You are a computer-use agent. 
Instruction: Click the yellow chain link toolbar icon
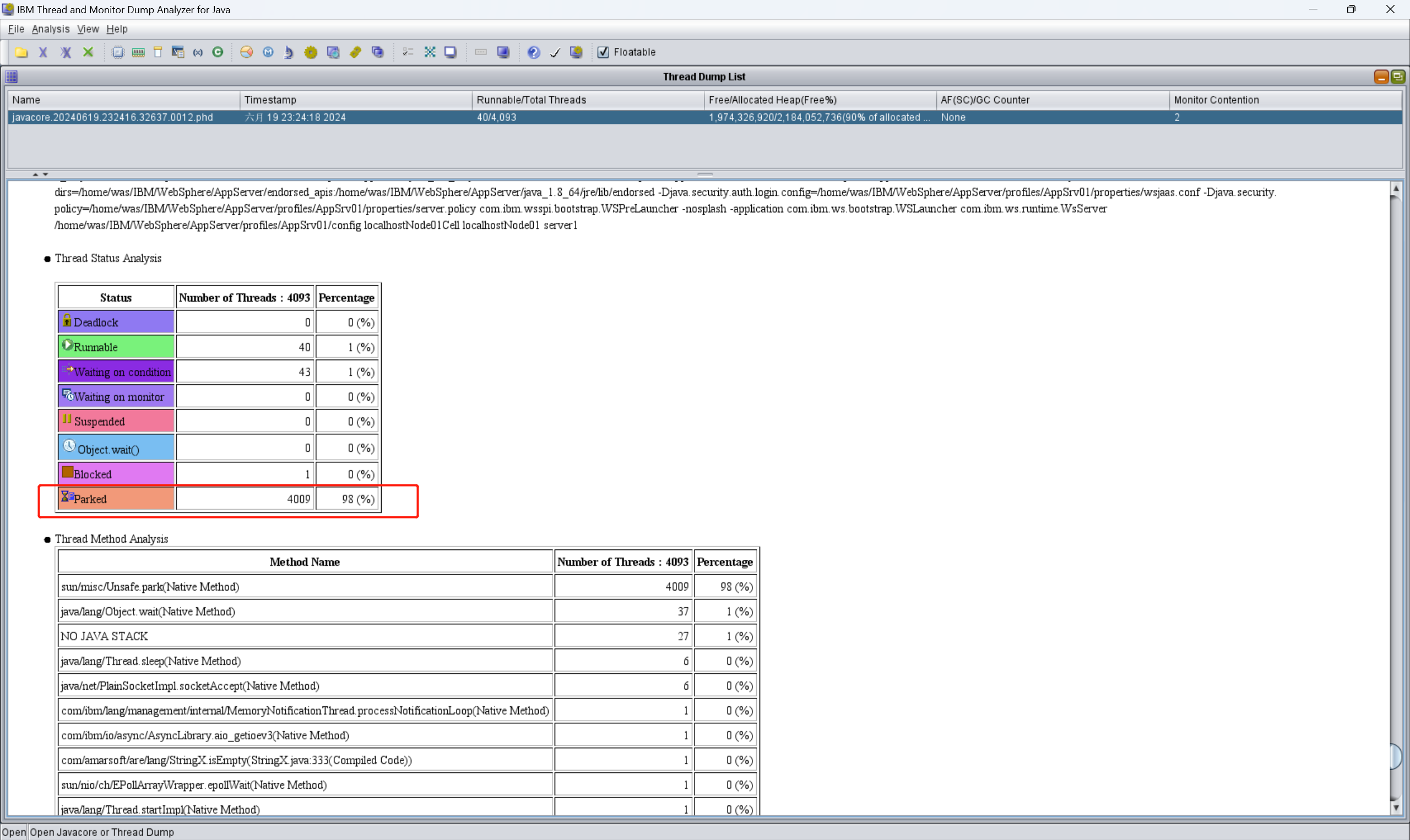(355, 52)
